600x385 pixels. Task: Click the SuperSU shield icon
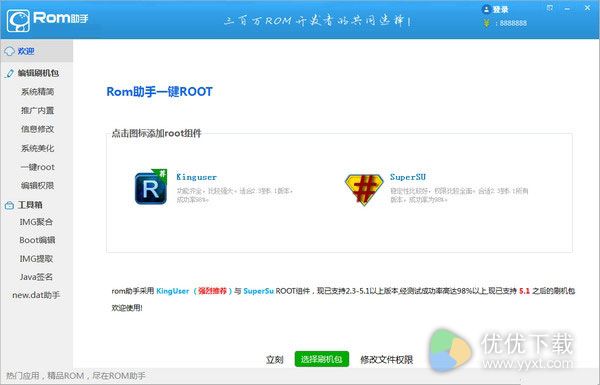click(364, 190)
